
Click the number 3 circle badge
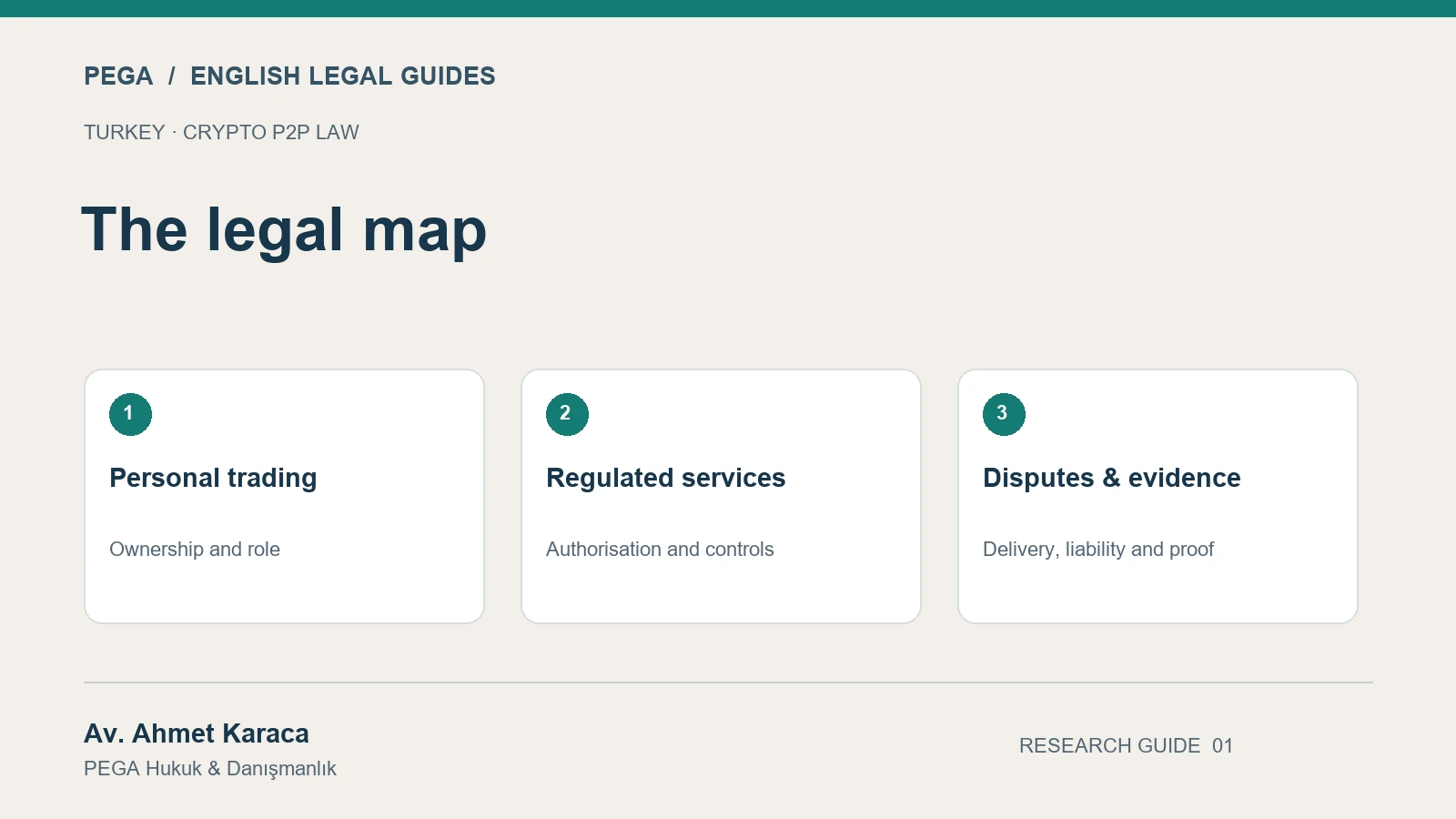coord(1004,414)
